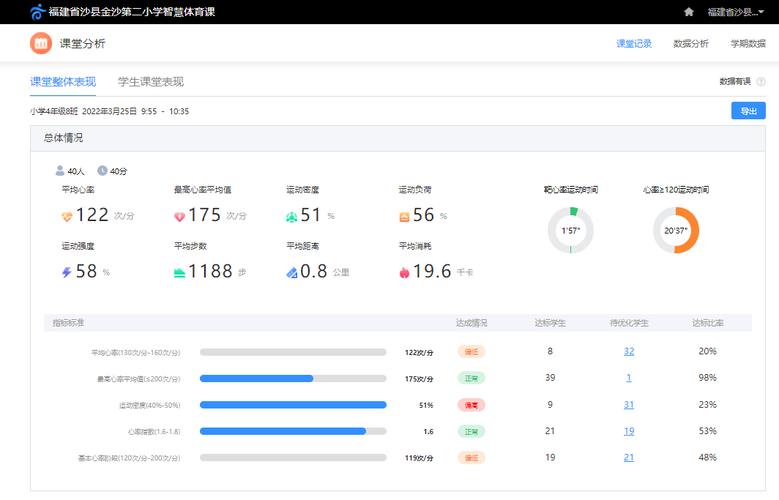Click the 课堂分析 page title
This screenshot has width=779, height=500.
pos(82,44)
